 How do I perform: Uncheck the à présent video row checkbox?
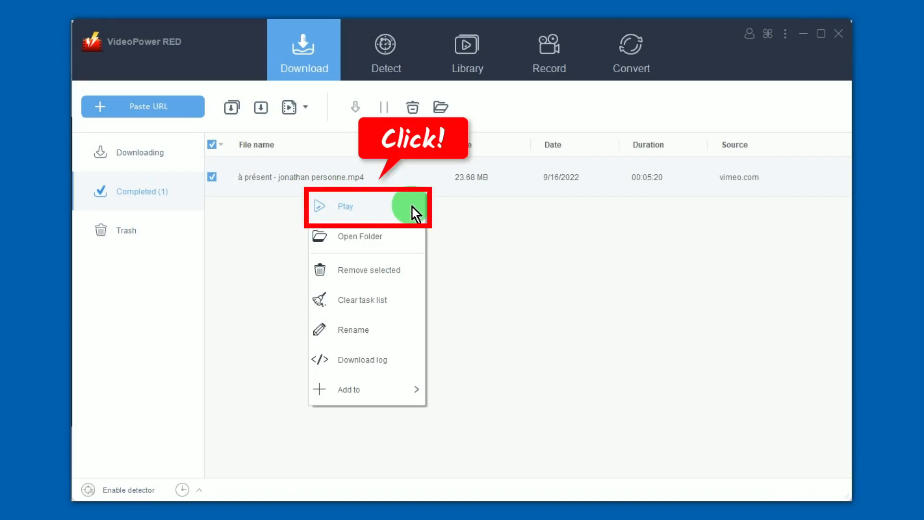(212, 177)
